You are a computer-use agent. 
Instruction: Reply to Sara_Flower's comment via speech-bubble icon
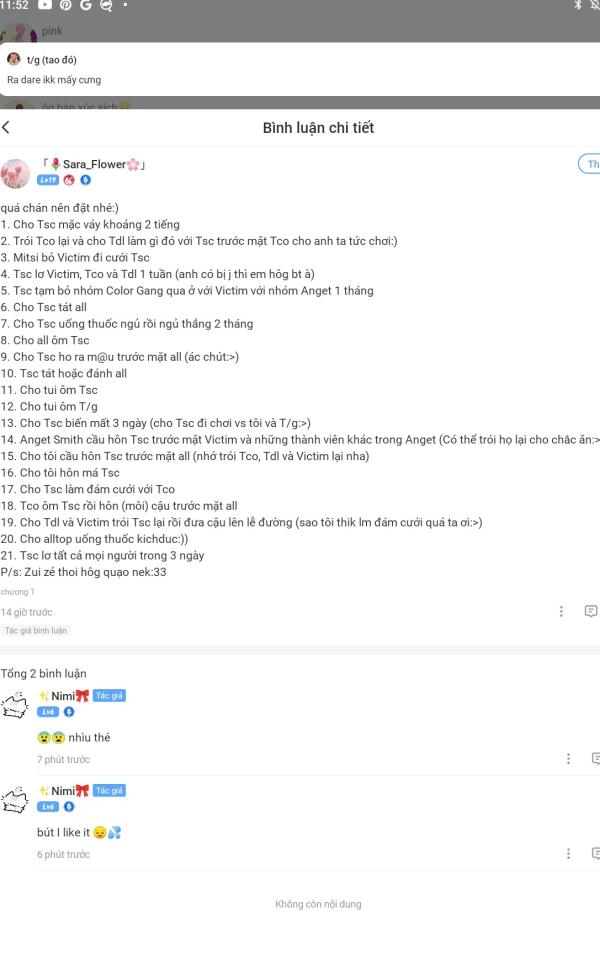tap(591, 611)
